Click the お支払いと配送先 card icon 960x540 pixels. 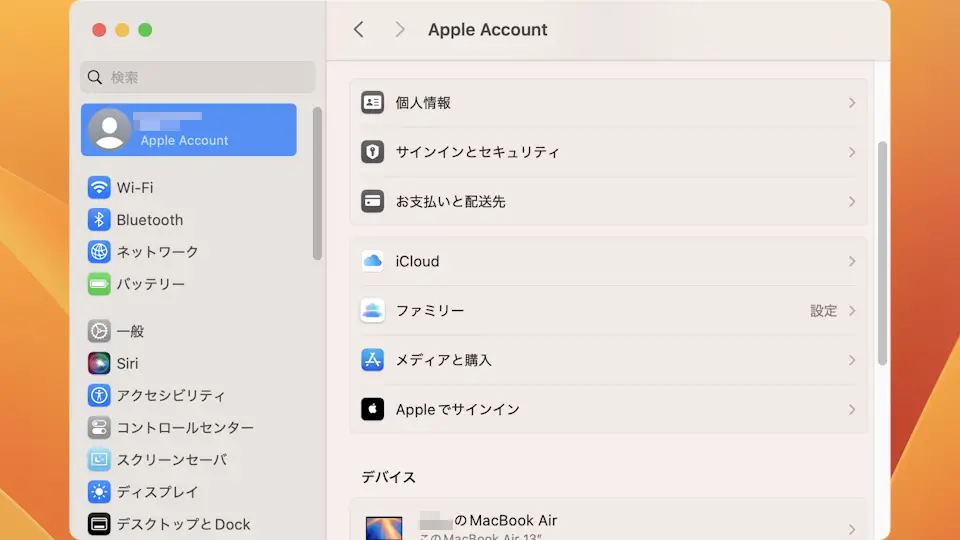coord(372,201)
